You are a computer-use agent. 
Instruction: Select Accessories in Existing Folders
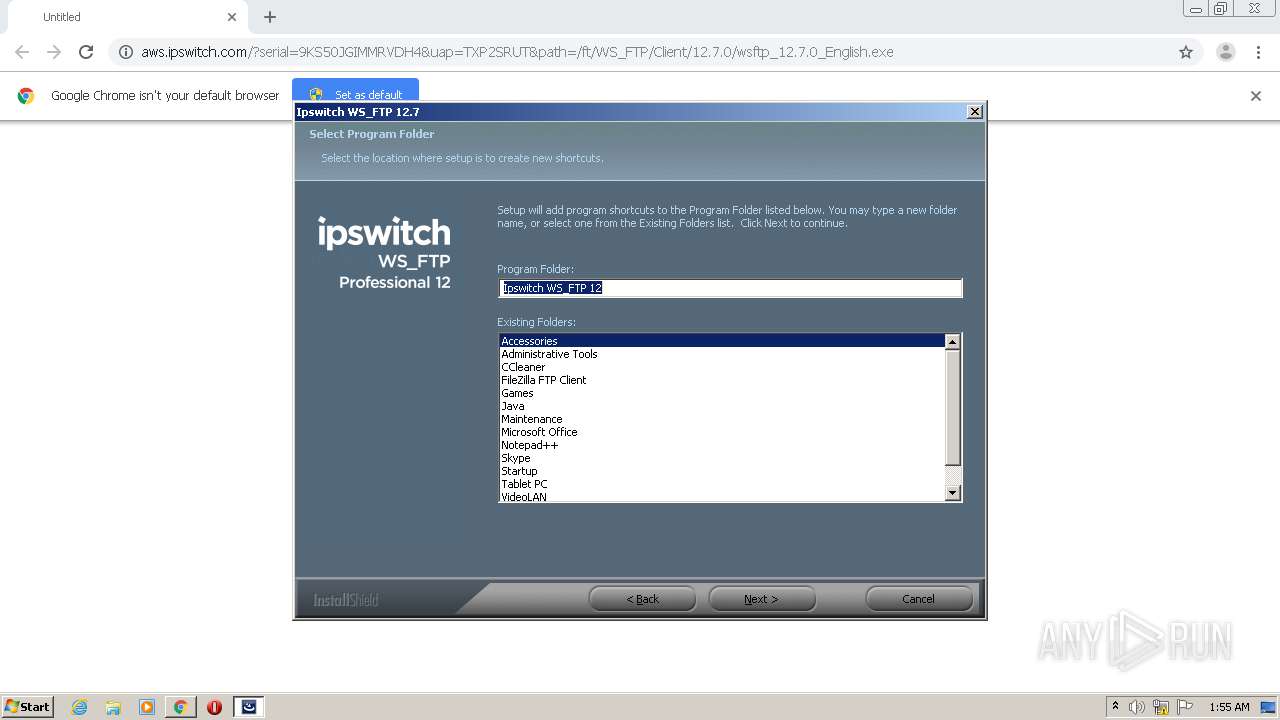(x=722, y=341)
